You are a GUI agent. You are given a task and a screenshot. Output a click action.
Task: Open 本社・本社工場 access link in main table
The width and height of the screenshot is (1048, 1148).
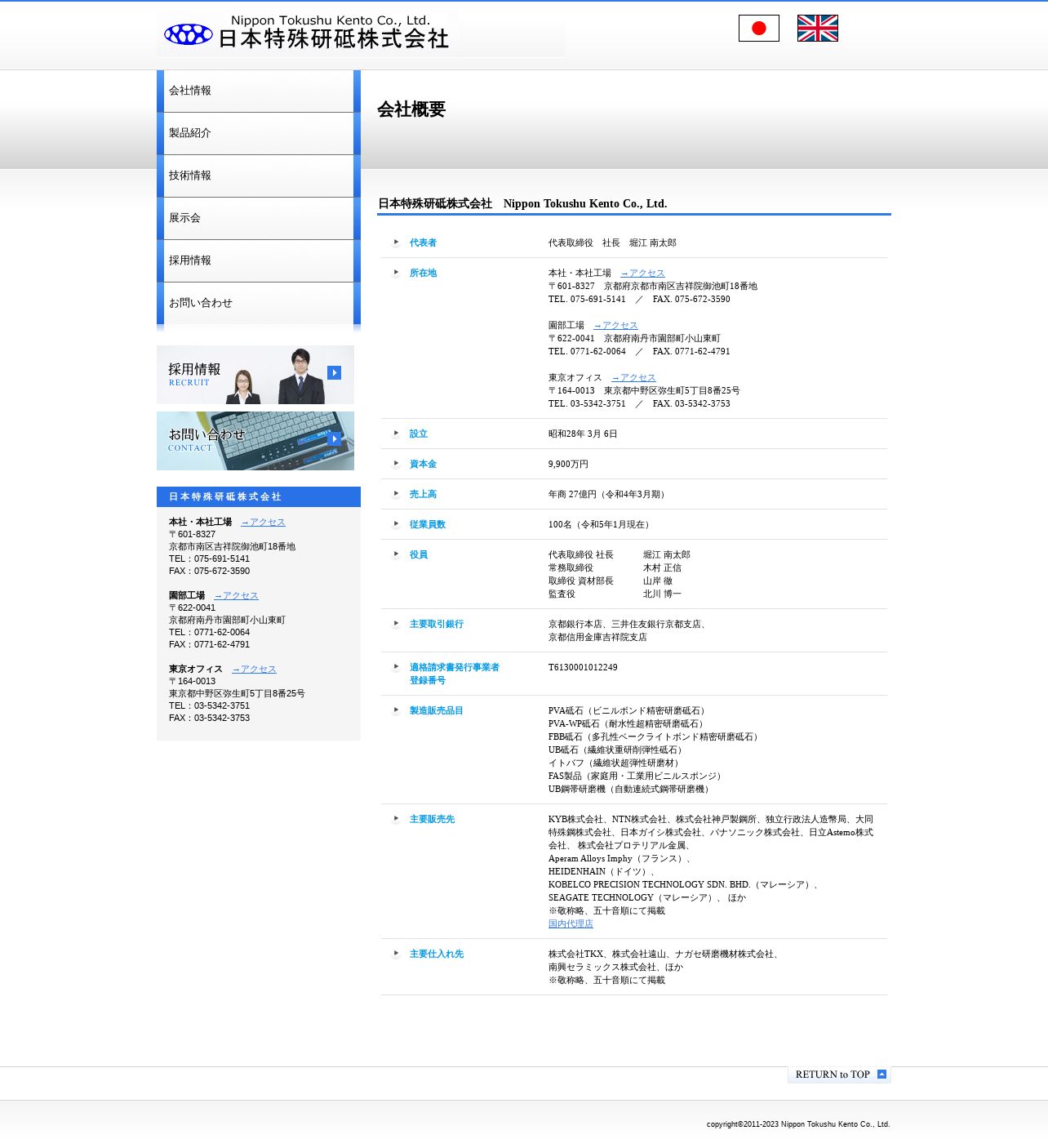point(642,274)
